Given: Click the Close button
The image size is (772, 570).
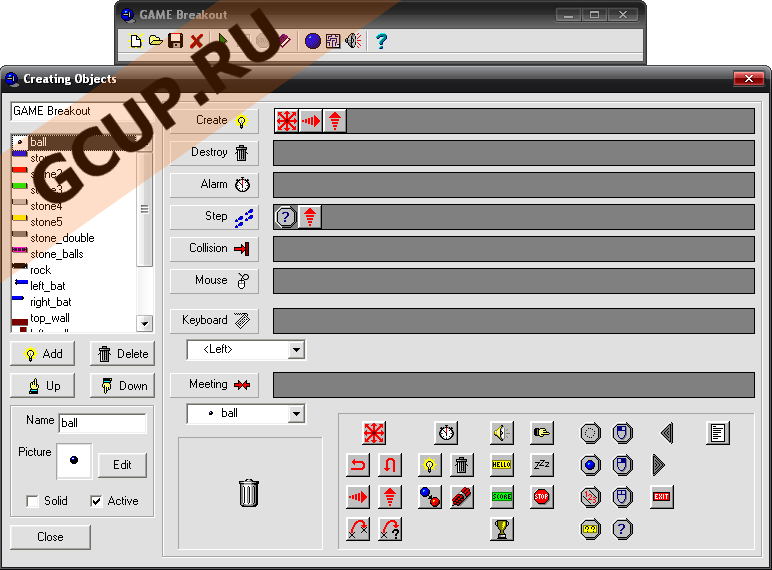Looking at the screenshot, I should click(x=50, y=537).
